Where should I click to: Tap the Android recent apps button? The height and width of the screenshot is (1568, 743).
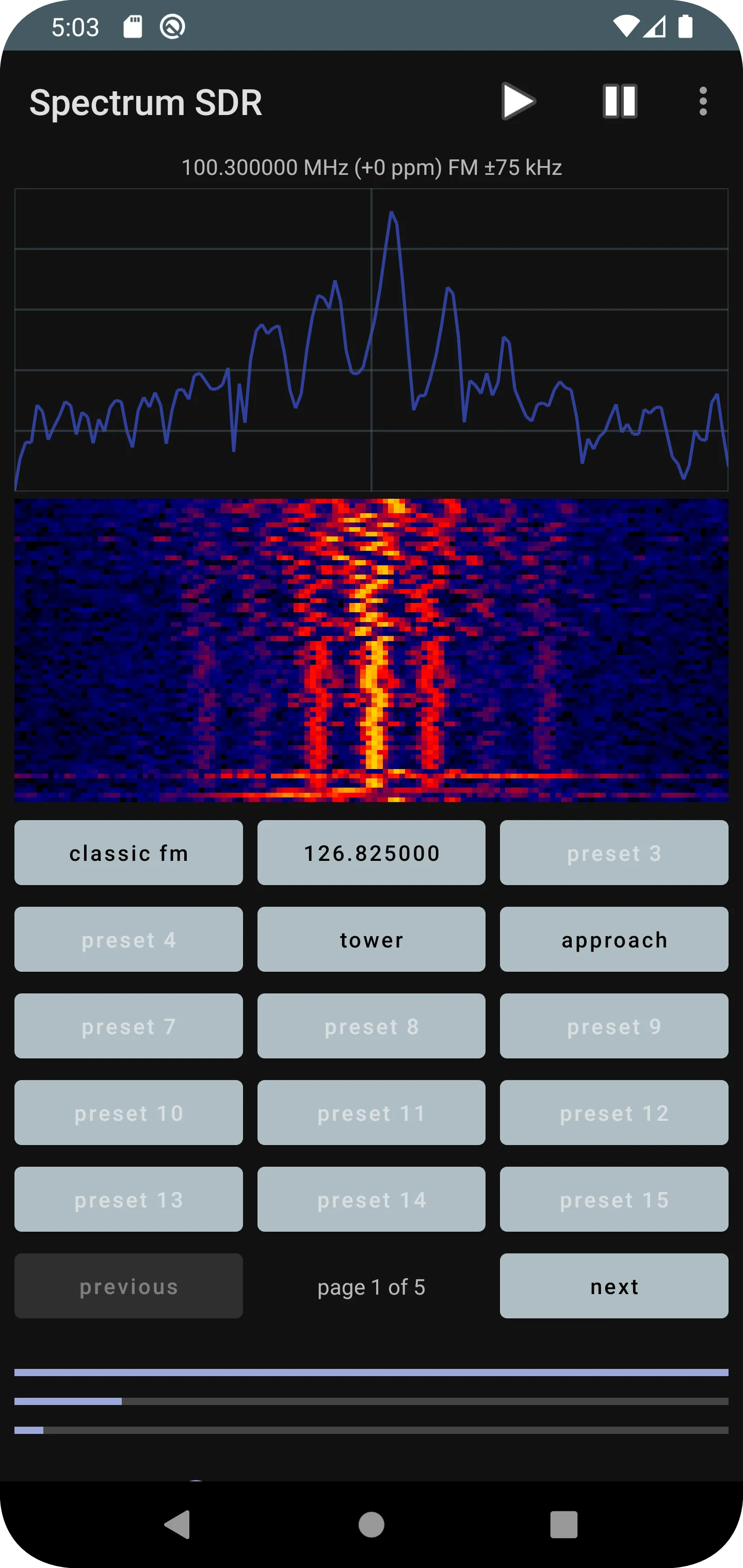[x=563, y=1525]
